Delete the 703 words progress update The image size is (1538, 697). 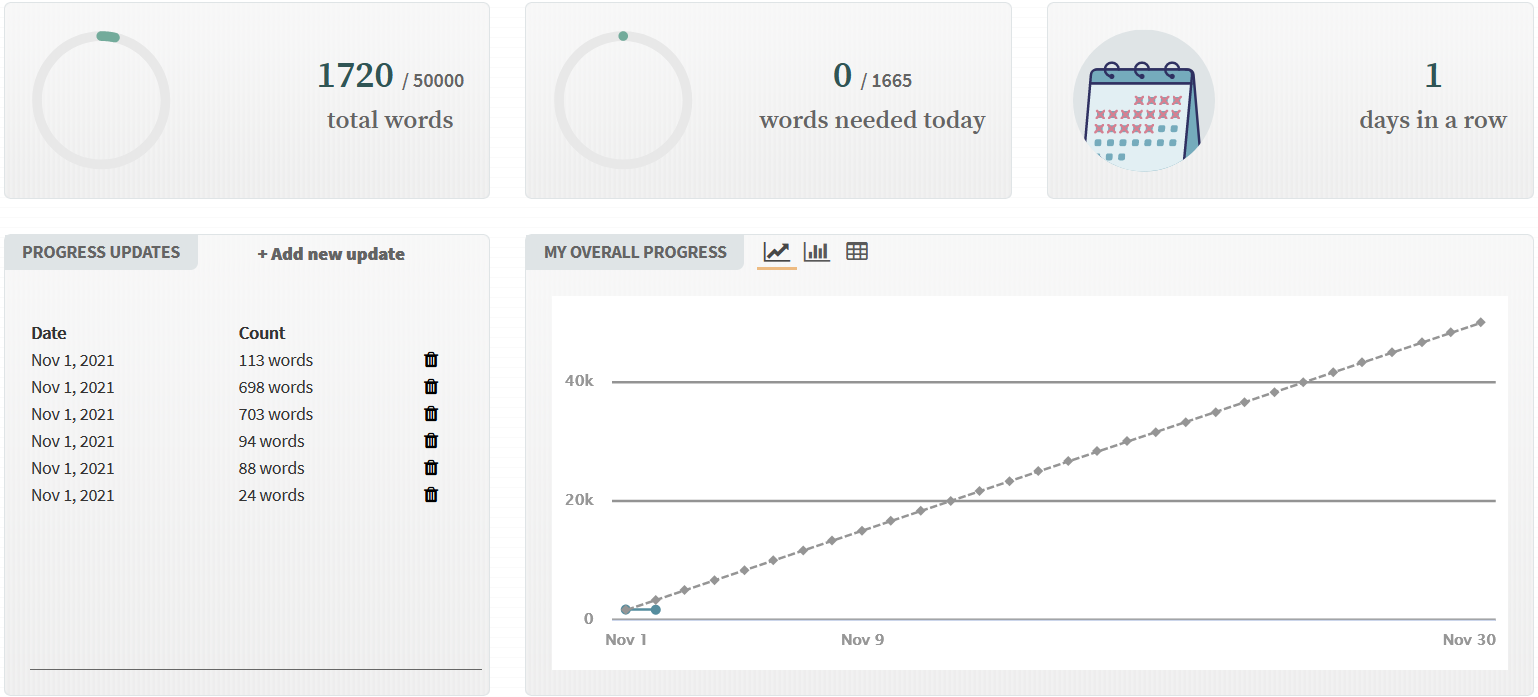coord(431,414)
